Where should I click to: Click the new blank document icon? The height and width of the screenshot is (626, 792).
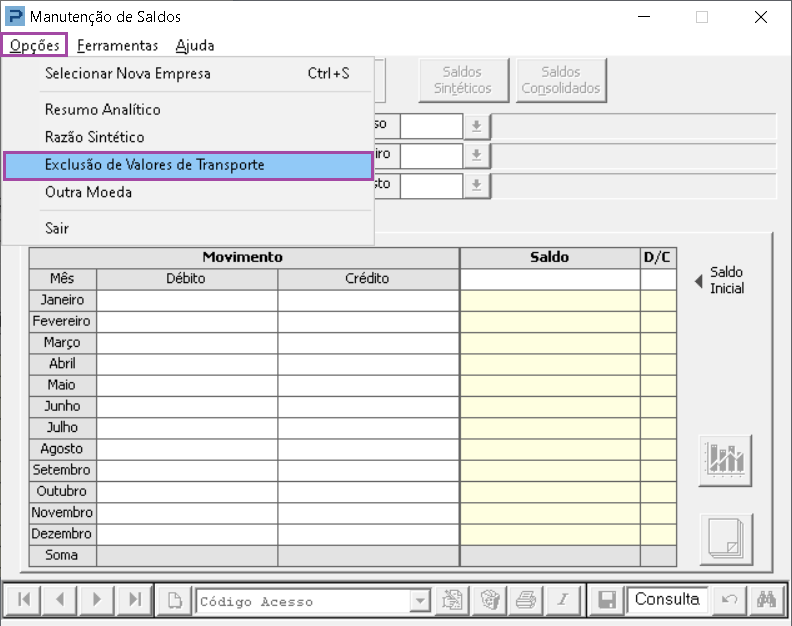tap(175, 600)
